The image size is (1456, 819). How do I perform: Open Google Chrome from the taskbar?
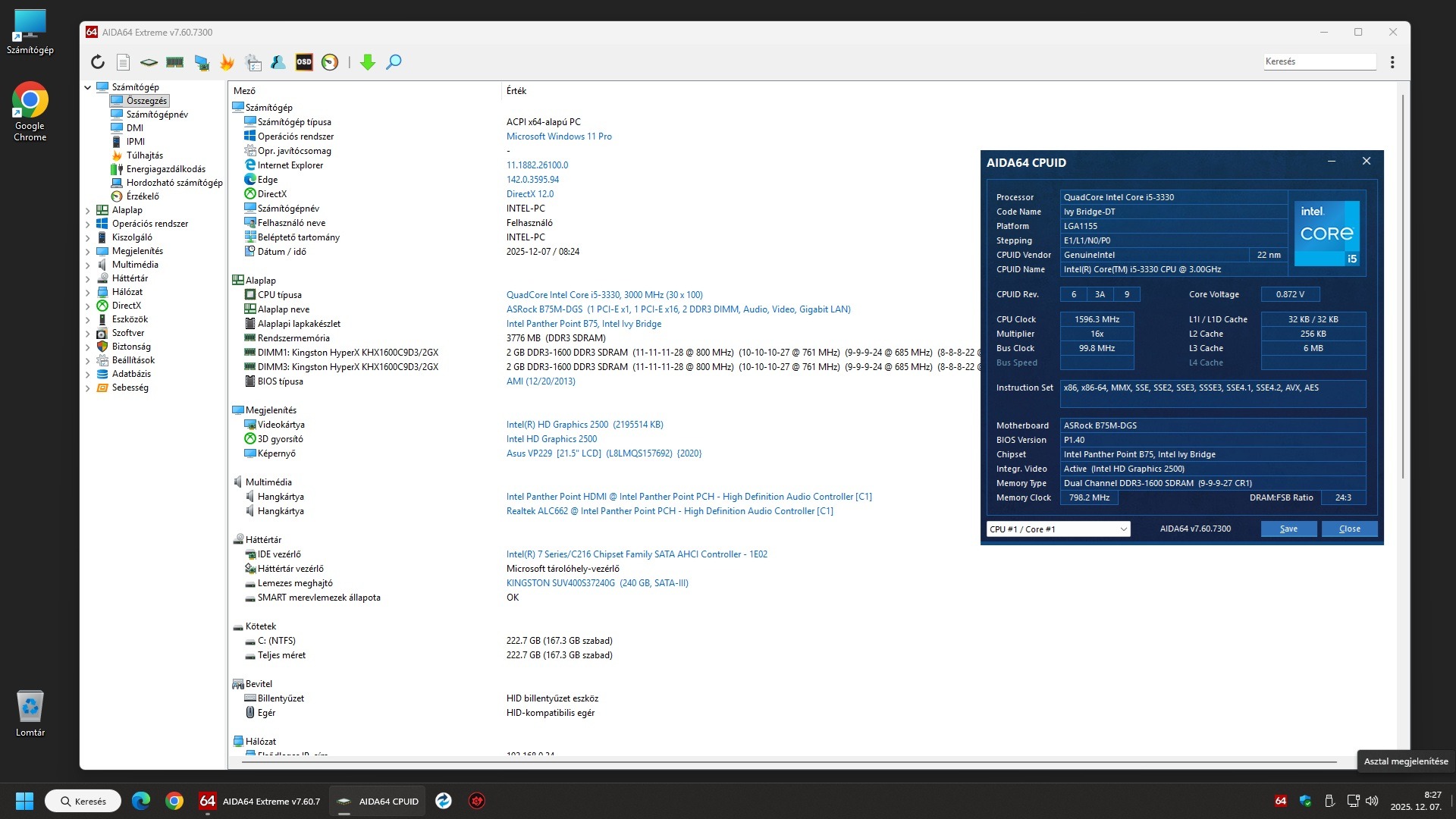click(x=174, y=802)
